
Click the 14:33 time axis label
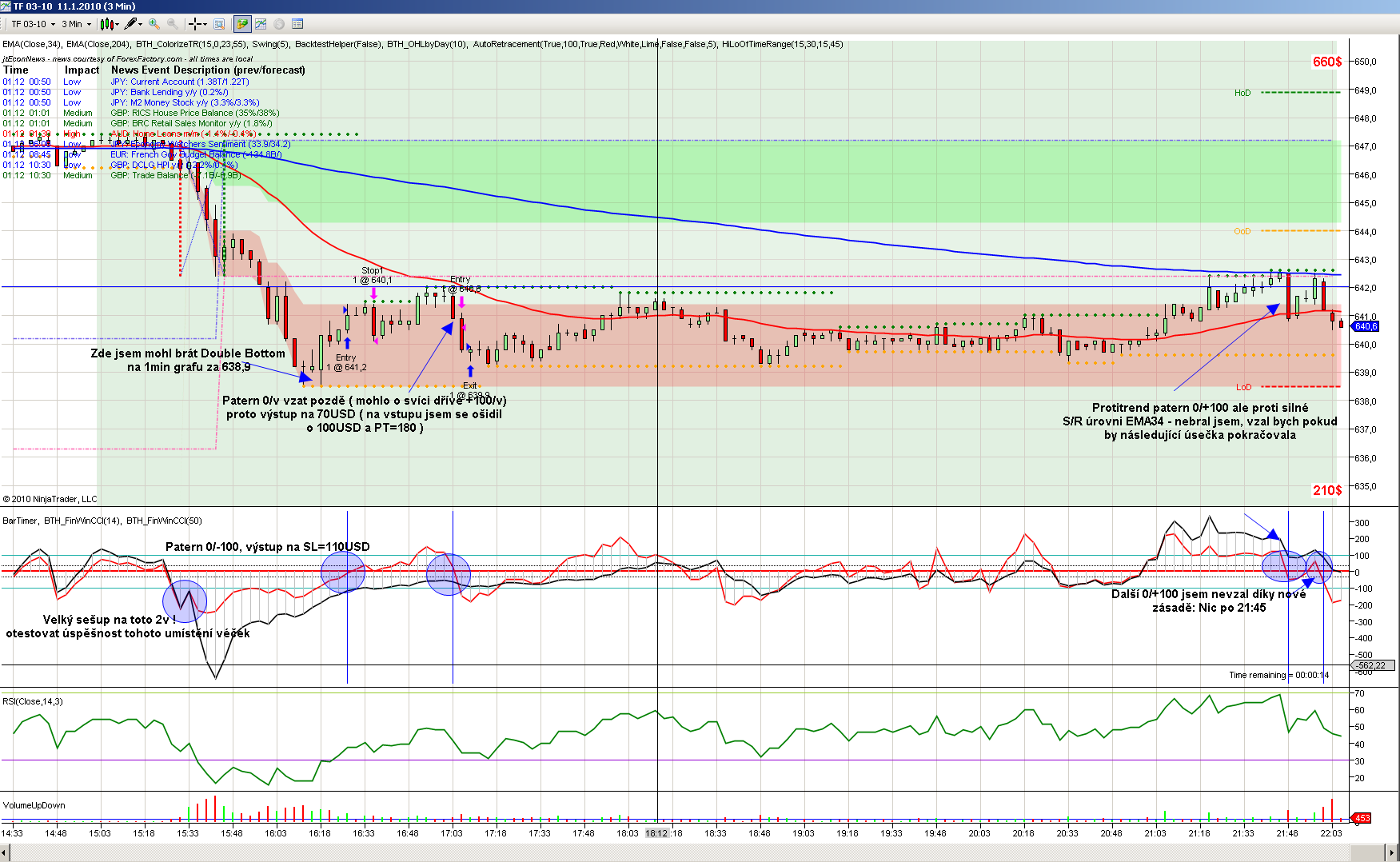(x=12, y=833)
